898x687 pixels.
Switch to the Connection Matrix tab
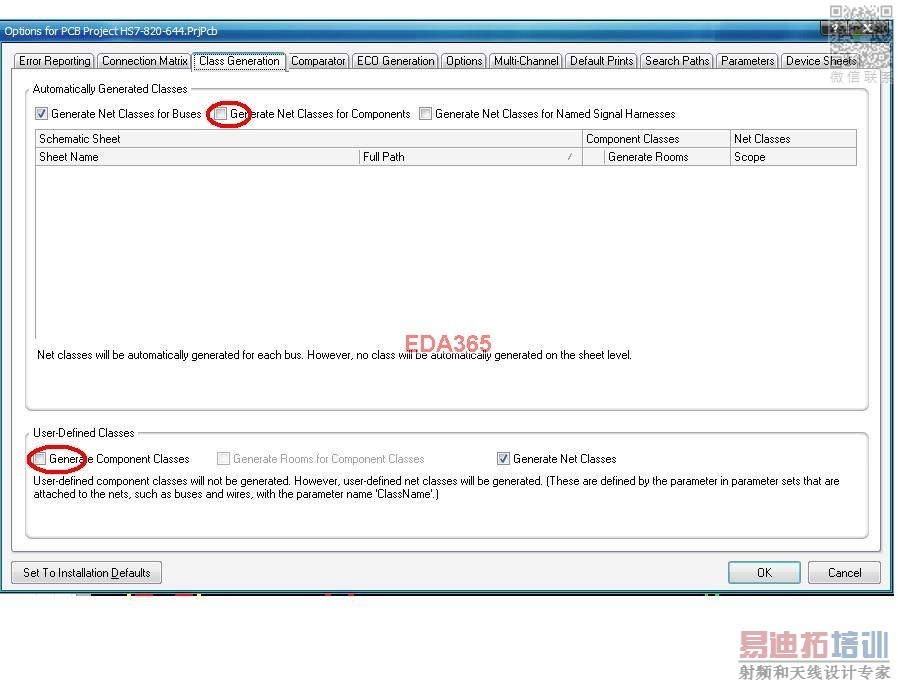144,61
